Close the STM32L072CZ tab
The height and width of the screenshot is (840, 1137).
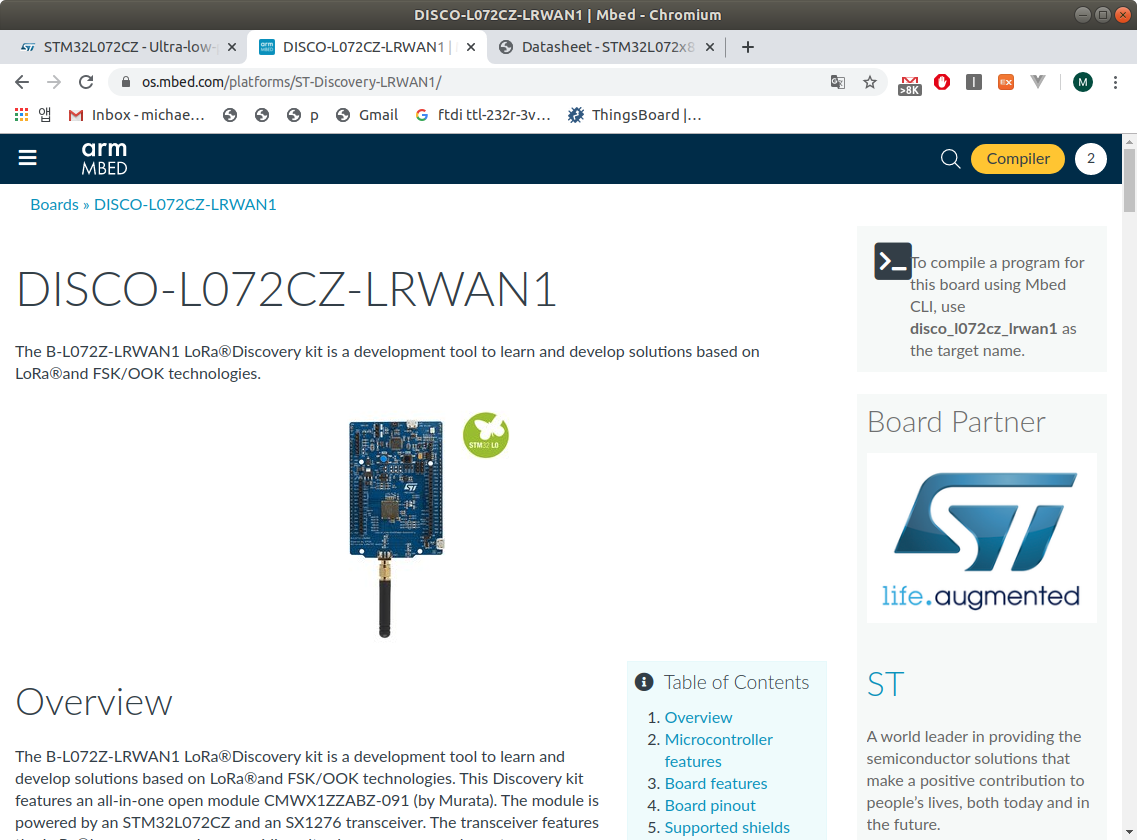tap(231, 47)
